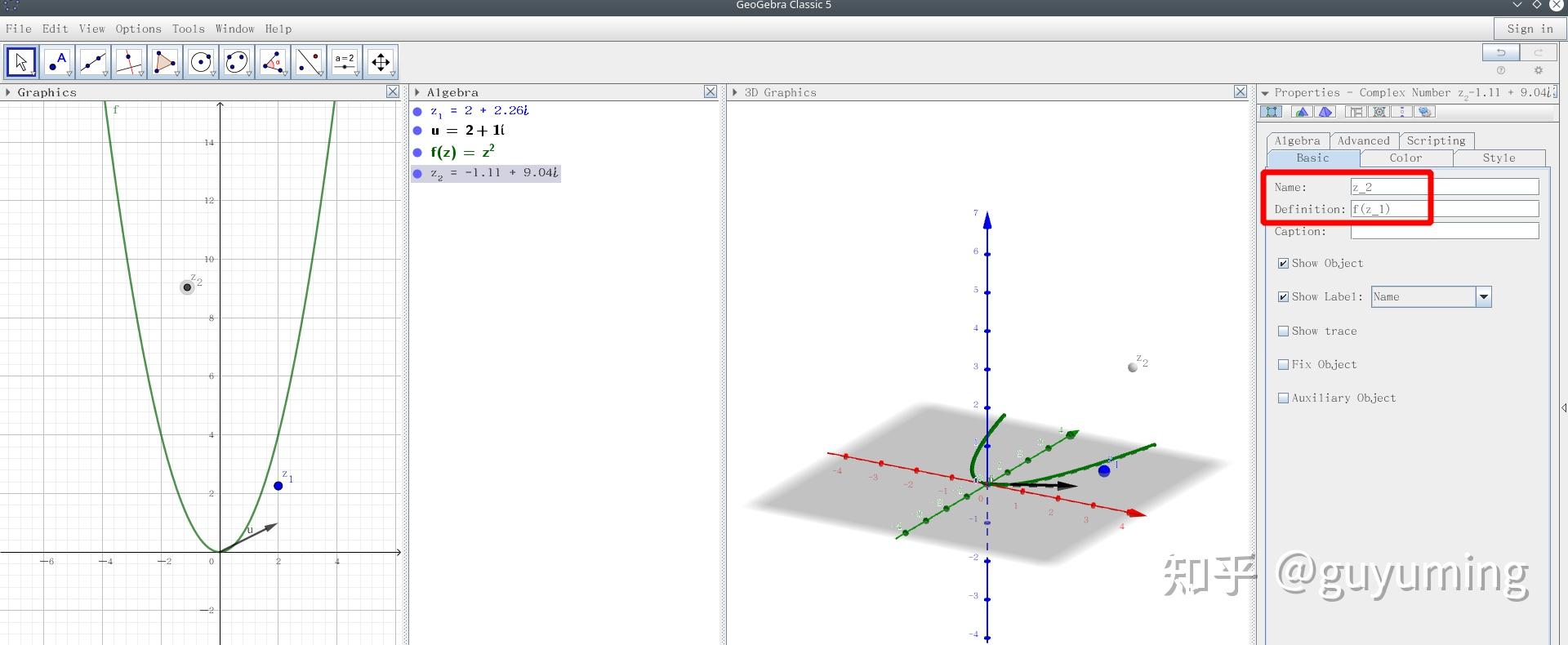Open the Options menu
Image resolution: width=1568 pixels, height=645 pixels.
pyautogui.click(x=139, y=29)
